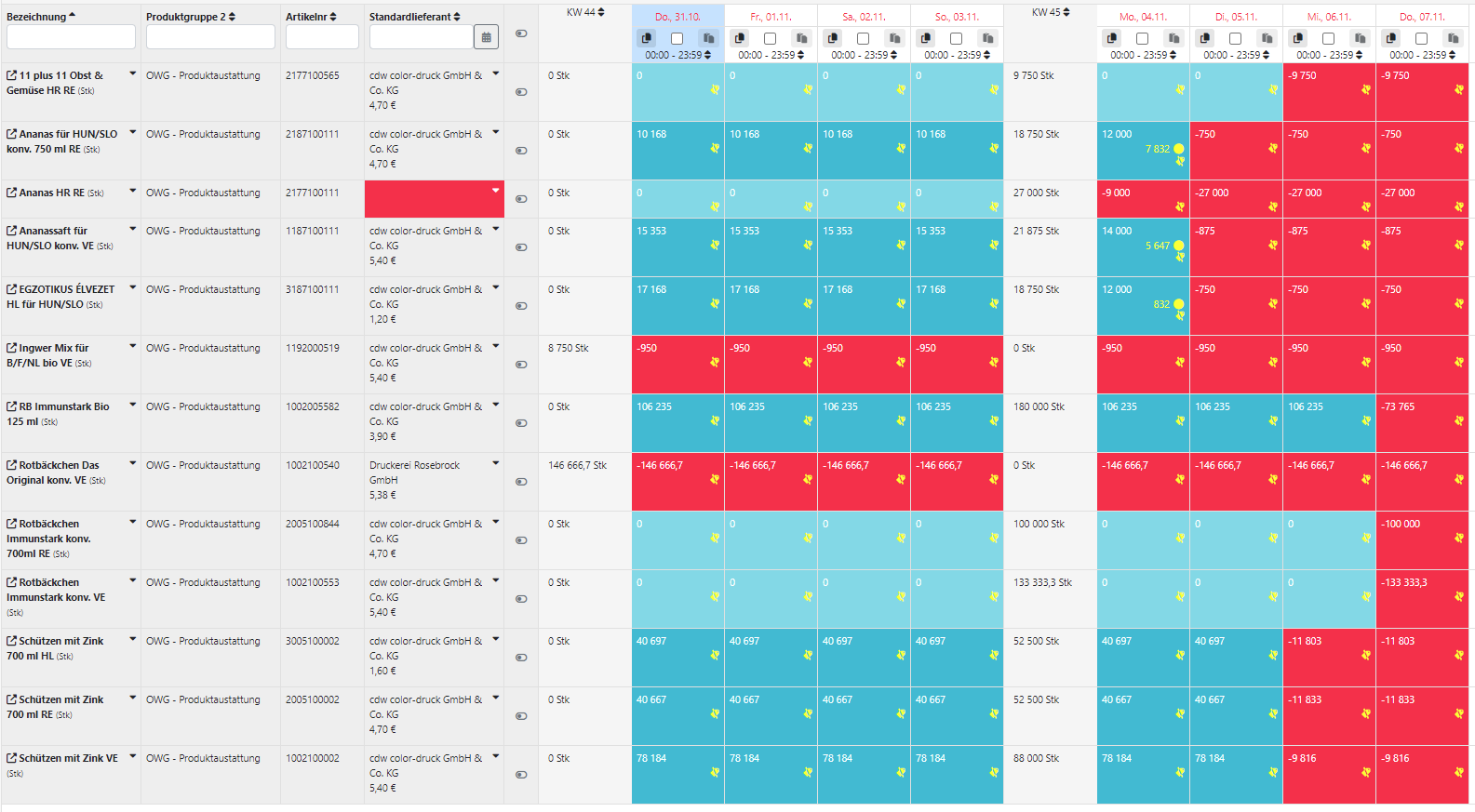Screen dimensions: 1475x812
Task: Open the red empty supplier dropdown
Action: point(495,191)
